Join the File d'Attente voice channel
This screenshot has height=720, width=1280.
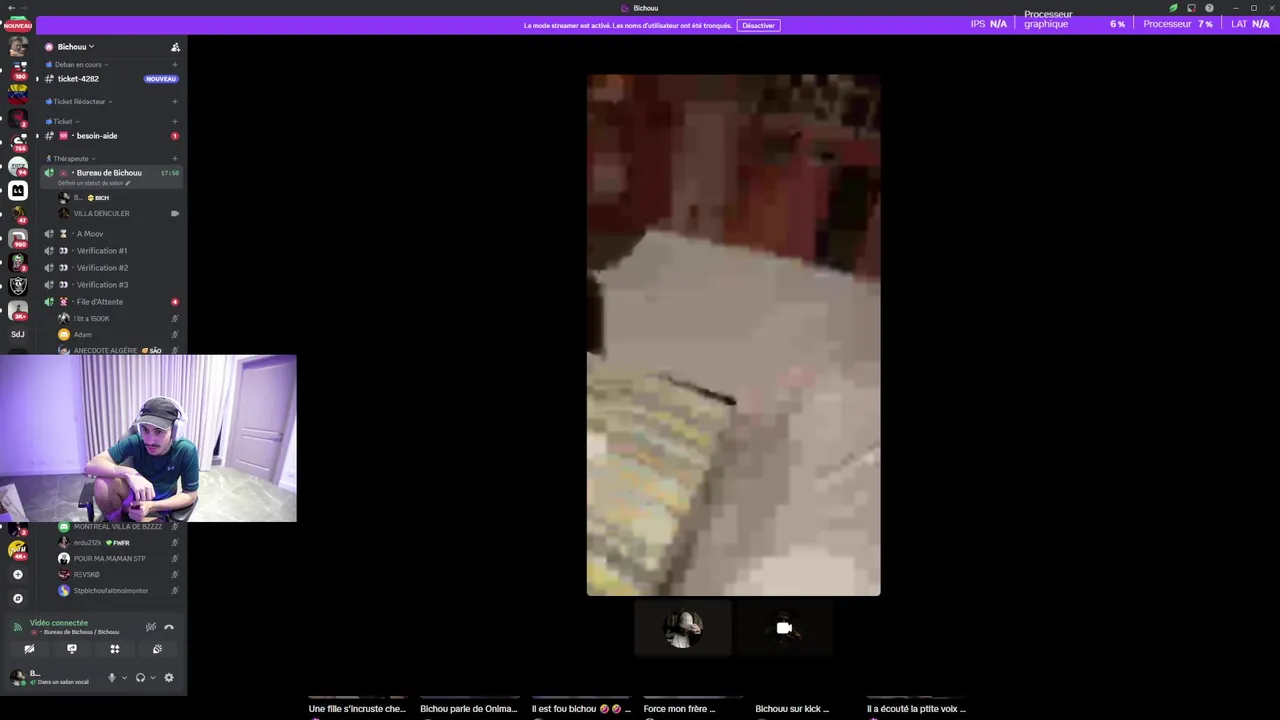click(x=111, y=302)
